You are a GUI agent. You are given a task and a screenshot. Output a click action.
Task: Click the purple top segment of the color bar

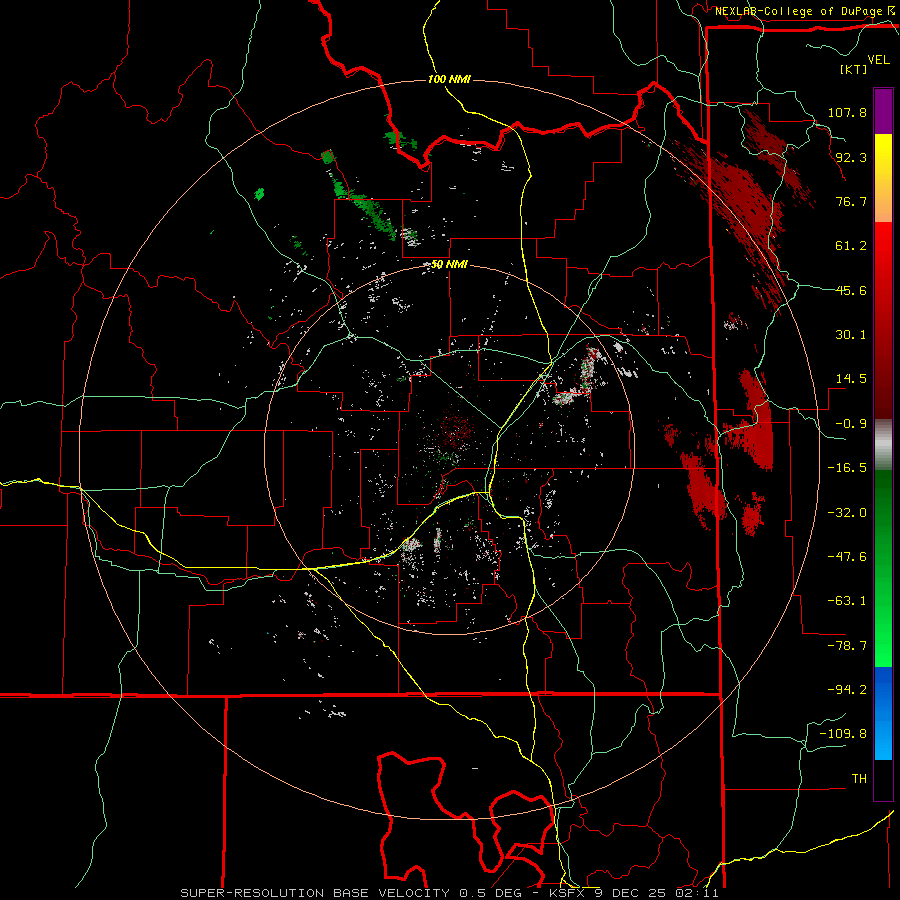tap(883, 111)
